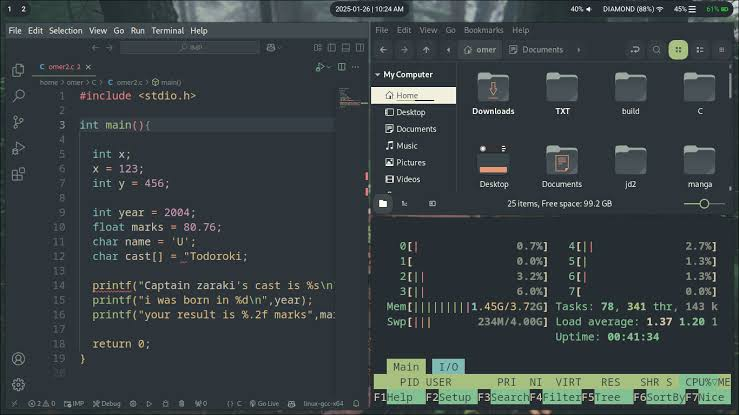Switch to compact view in file manager
This screenshot has width=739, height=415.
tap(722, 50)
